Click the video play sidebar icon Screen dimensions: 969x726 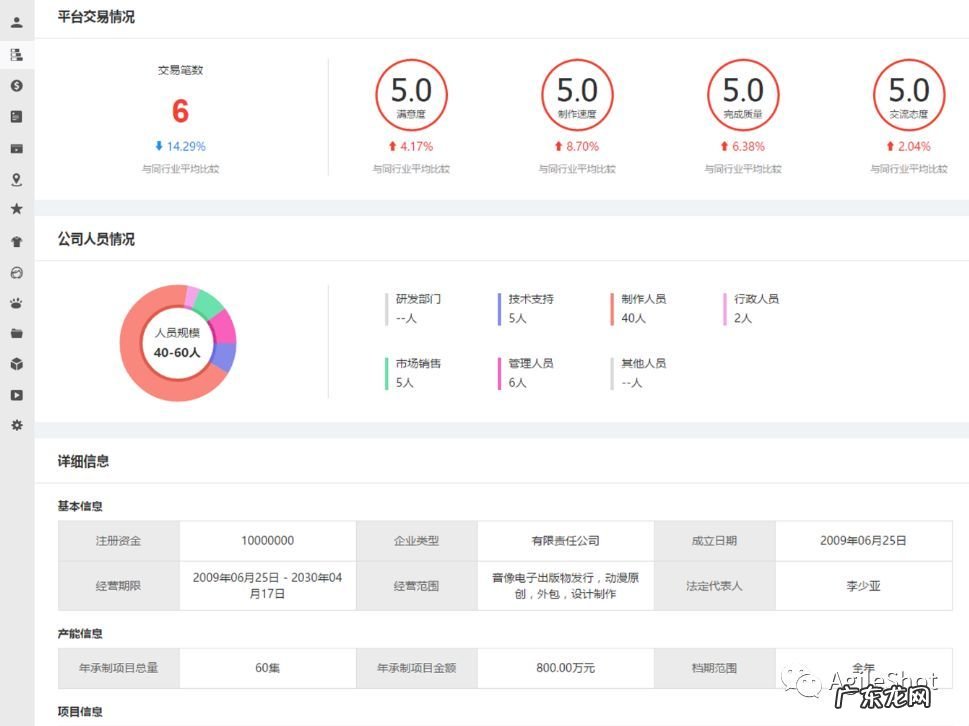(16, 395)
